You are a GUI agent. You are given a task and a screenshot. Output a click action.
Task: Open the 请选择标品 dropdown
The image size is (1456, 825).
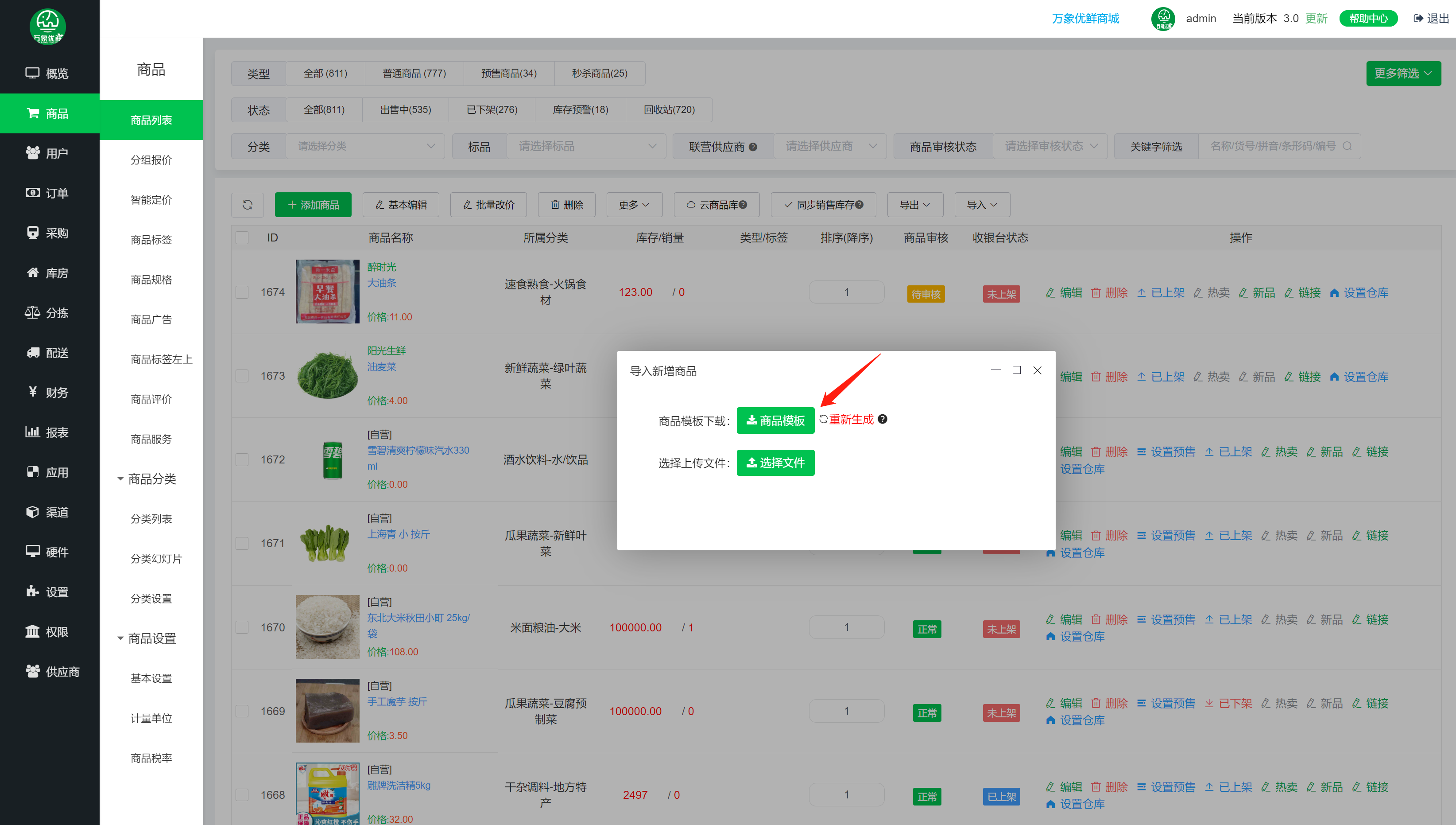586,146
